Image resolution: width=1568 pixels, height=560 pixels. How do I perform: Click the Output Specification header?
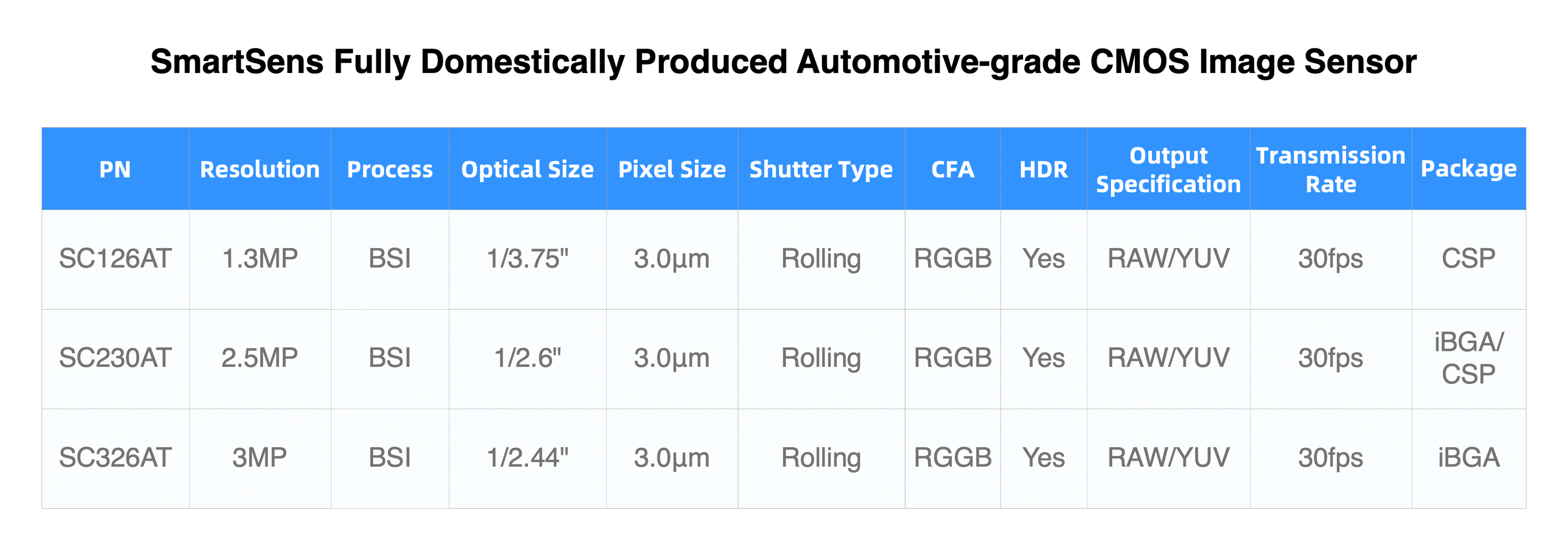click(1168, 169)
